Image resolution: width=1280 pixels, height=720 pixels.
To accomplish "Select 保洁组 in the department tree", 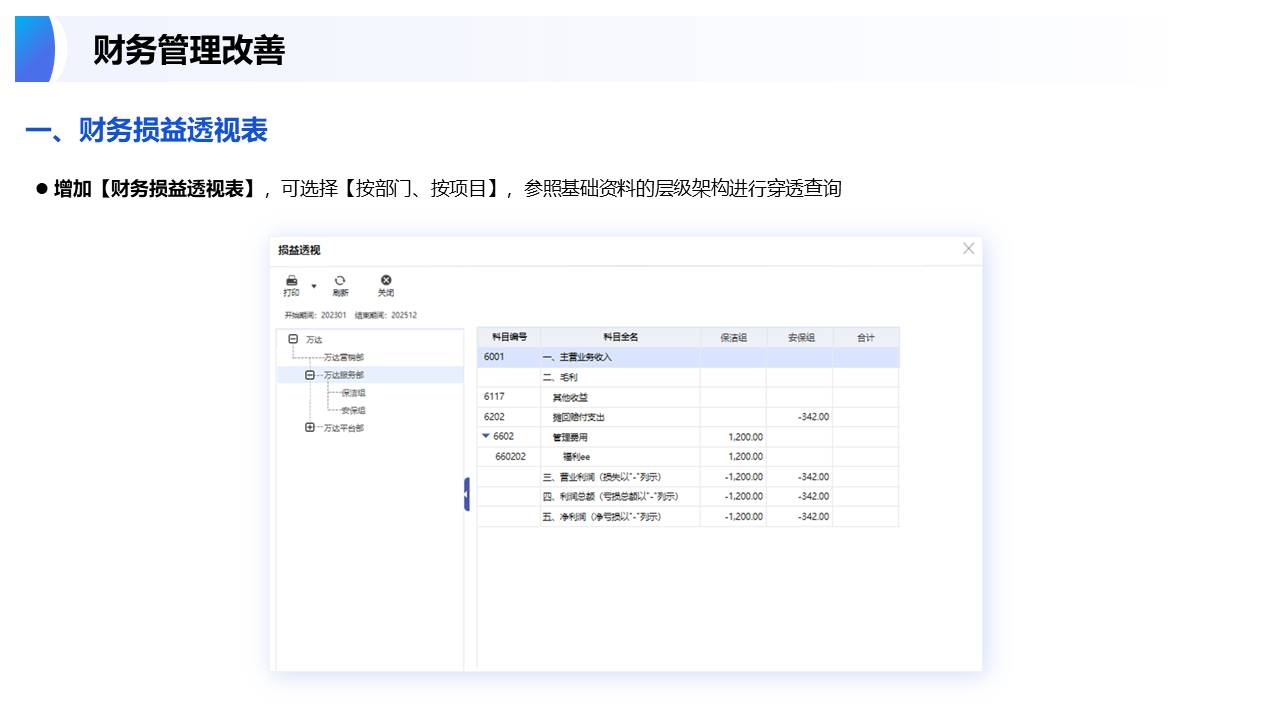I will coord(353,393).
